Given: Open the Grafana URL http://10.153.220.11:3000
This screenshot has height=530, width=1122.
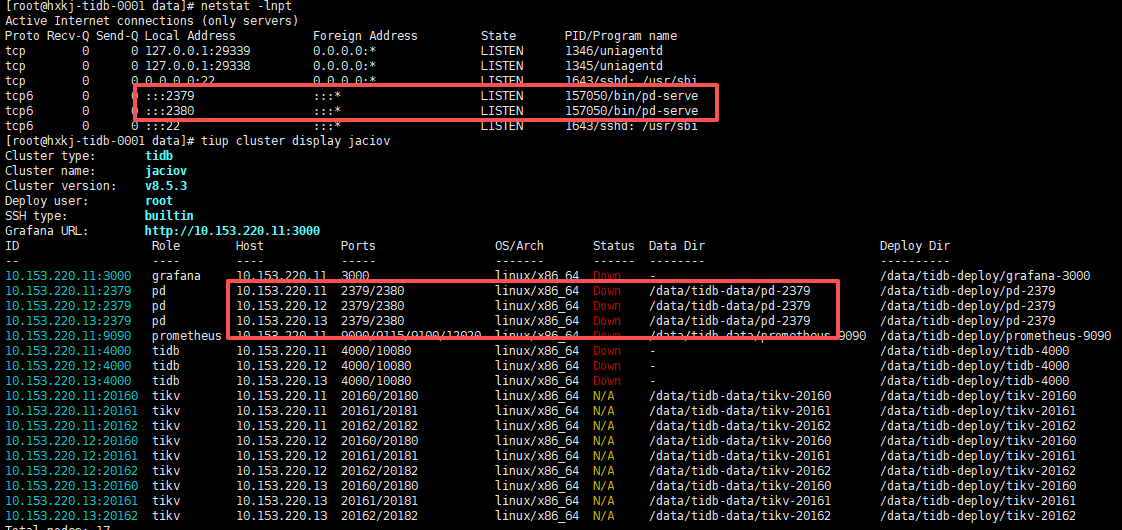Looking at the screenshot, I should (x=232, y=231).
